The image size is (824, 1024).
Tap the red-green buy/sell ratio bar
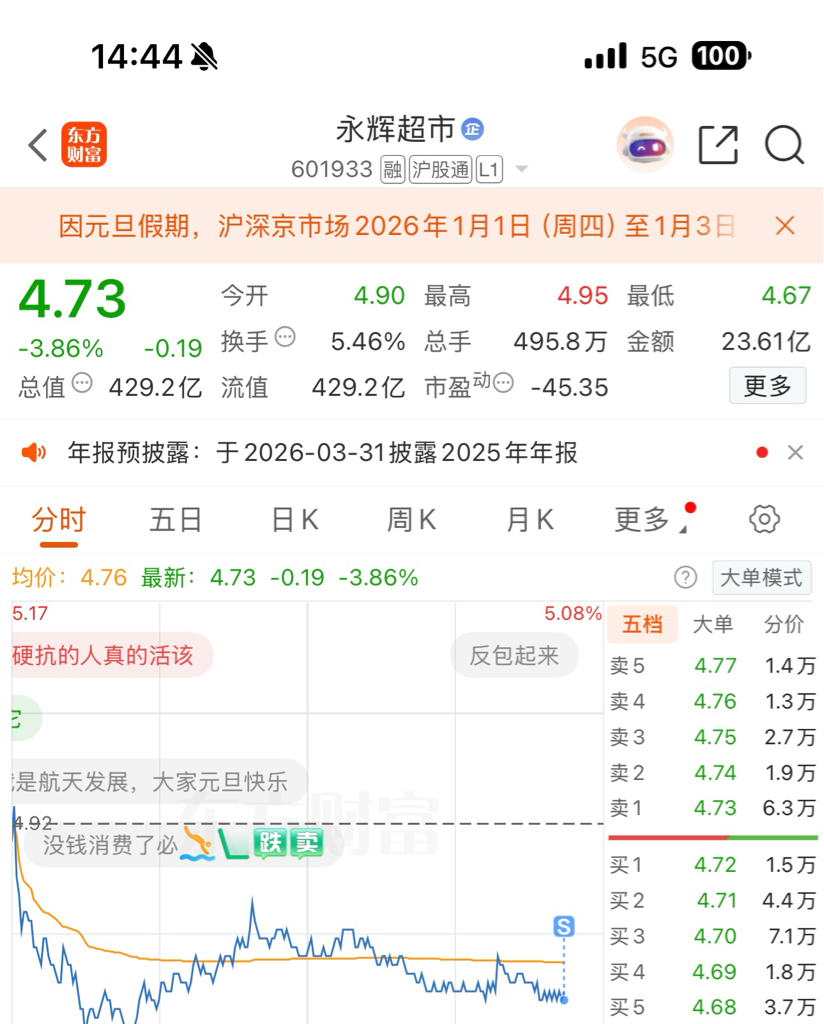coord(712,837)
